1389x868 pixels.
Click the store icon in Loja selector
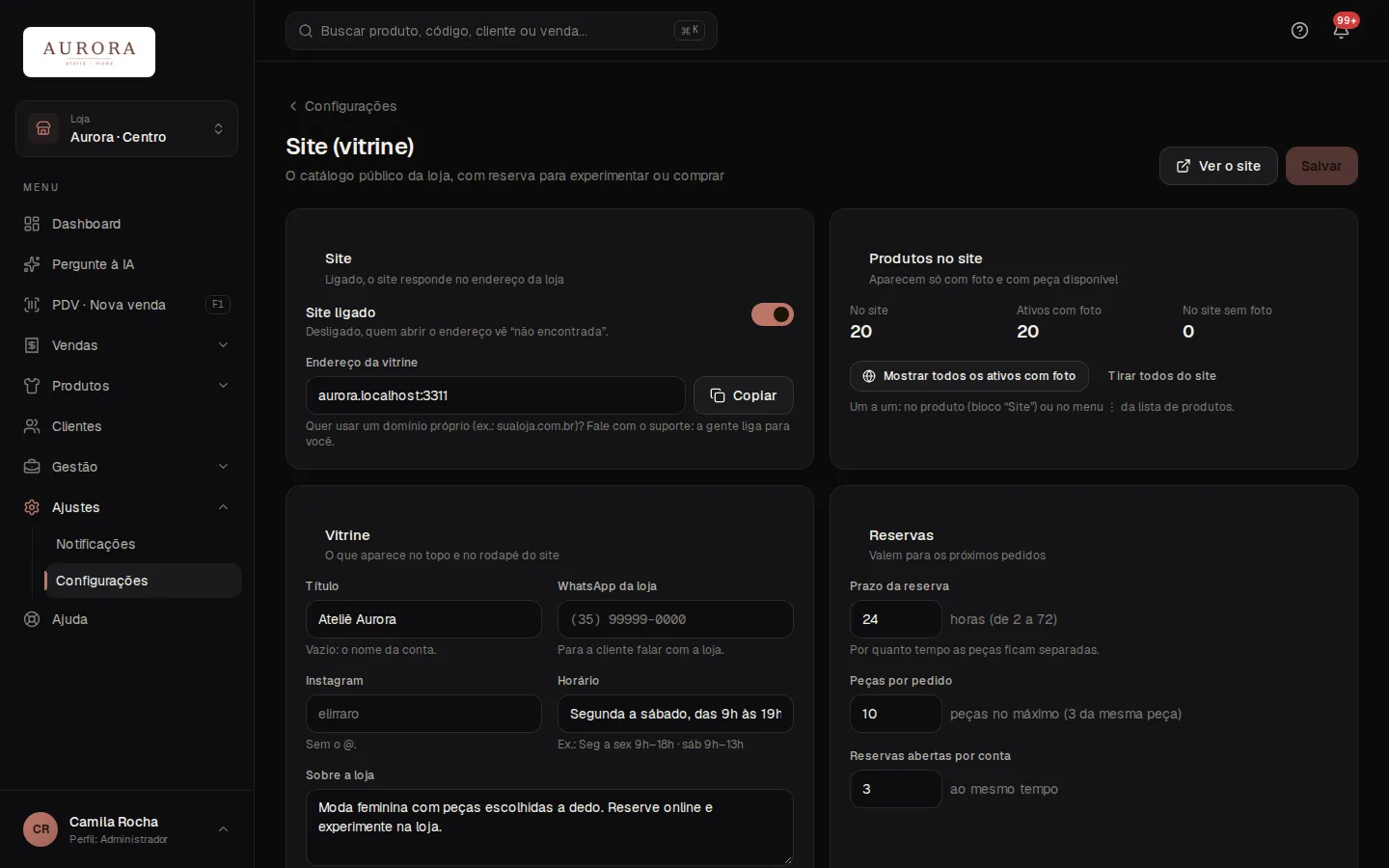coord(43,128)
